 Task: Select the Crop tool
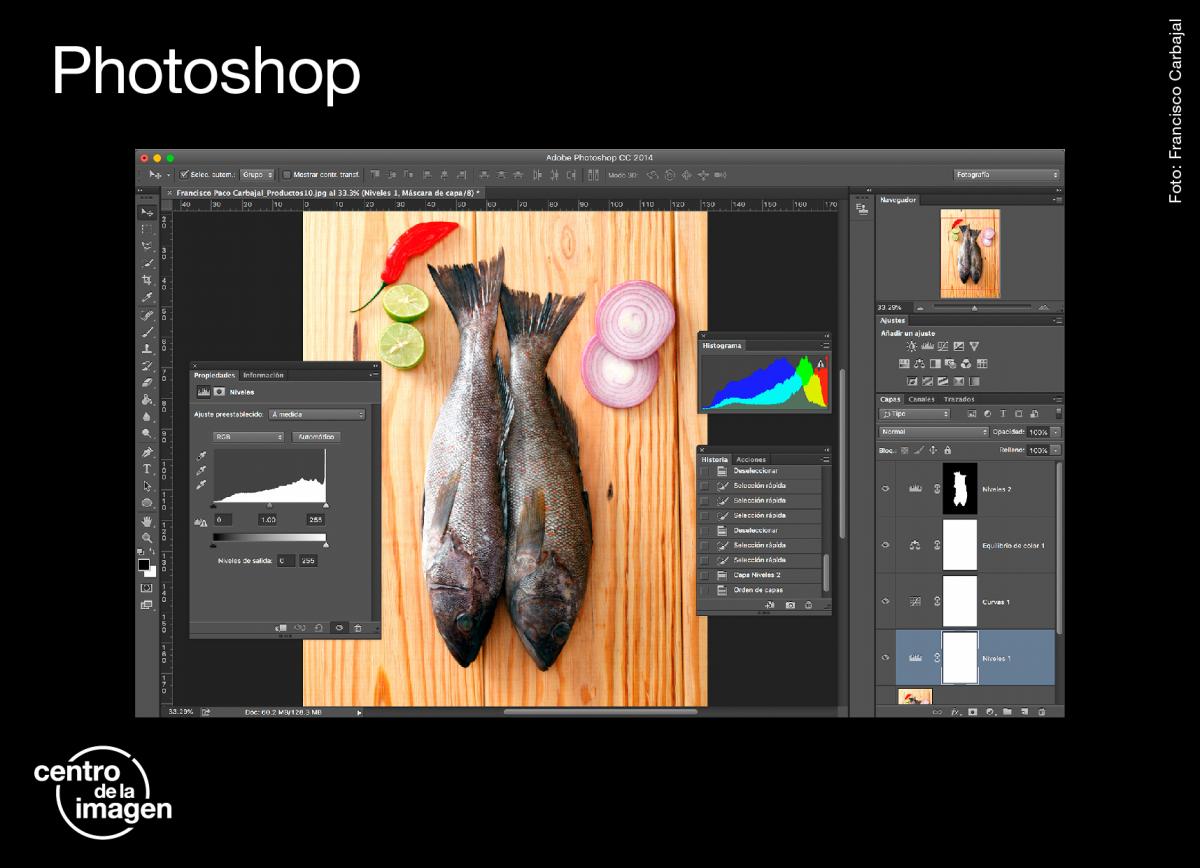tap(147, 279)
